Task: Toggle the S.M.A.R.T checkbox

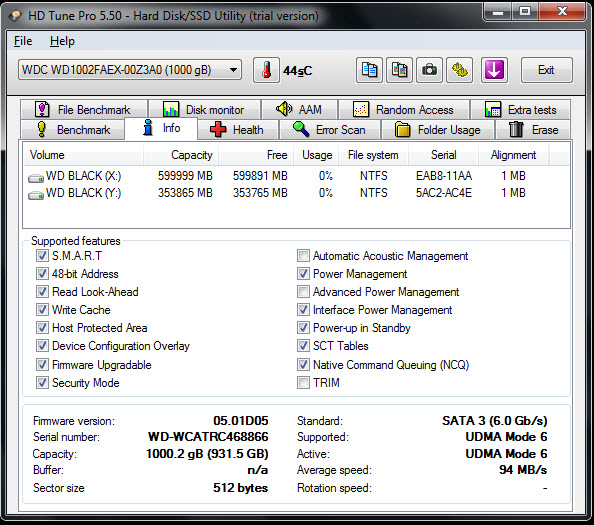Action: point(42,256)
